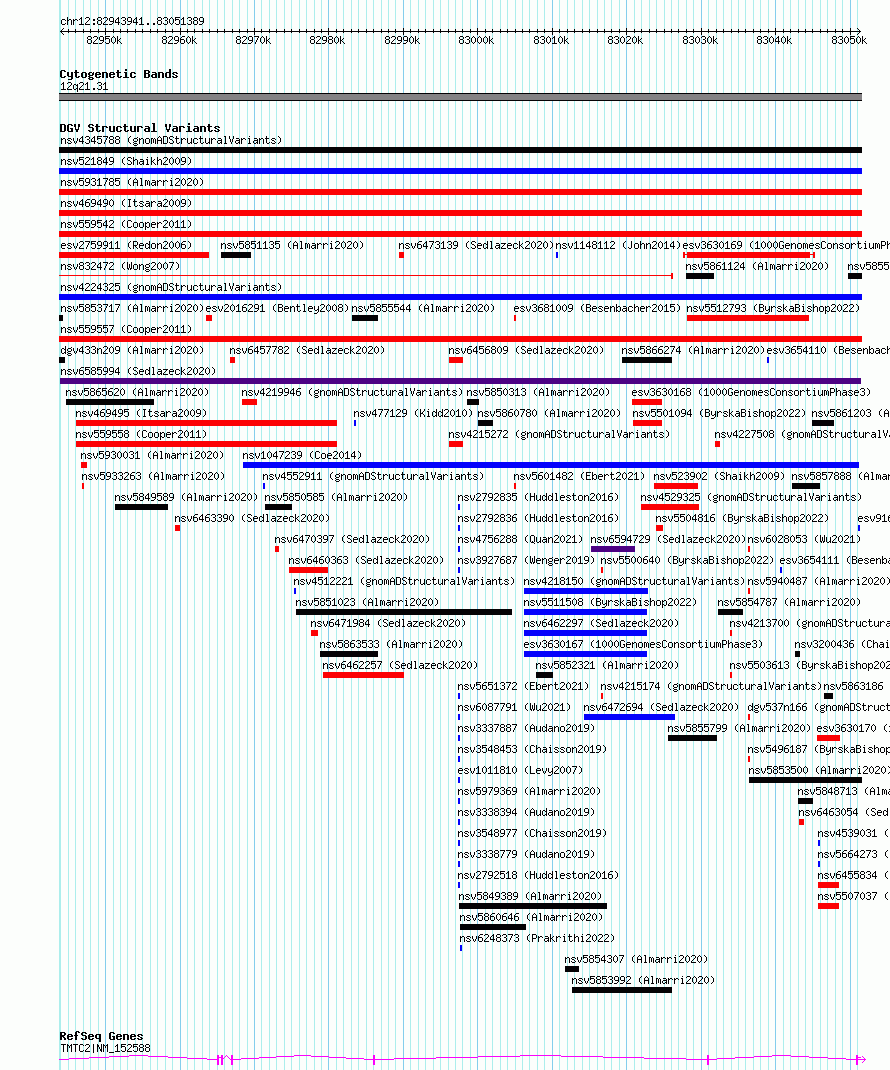Click nsv4219946 gnomADStructuralVariants label

click(352, 392)
